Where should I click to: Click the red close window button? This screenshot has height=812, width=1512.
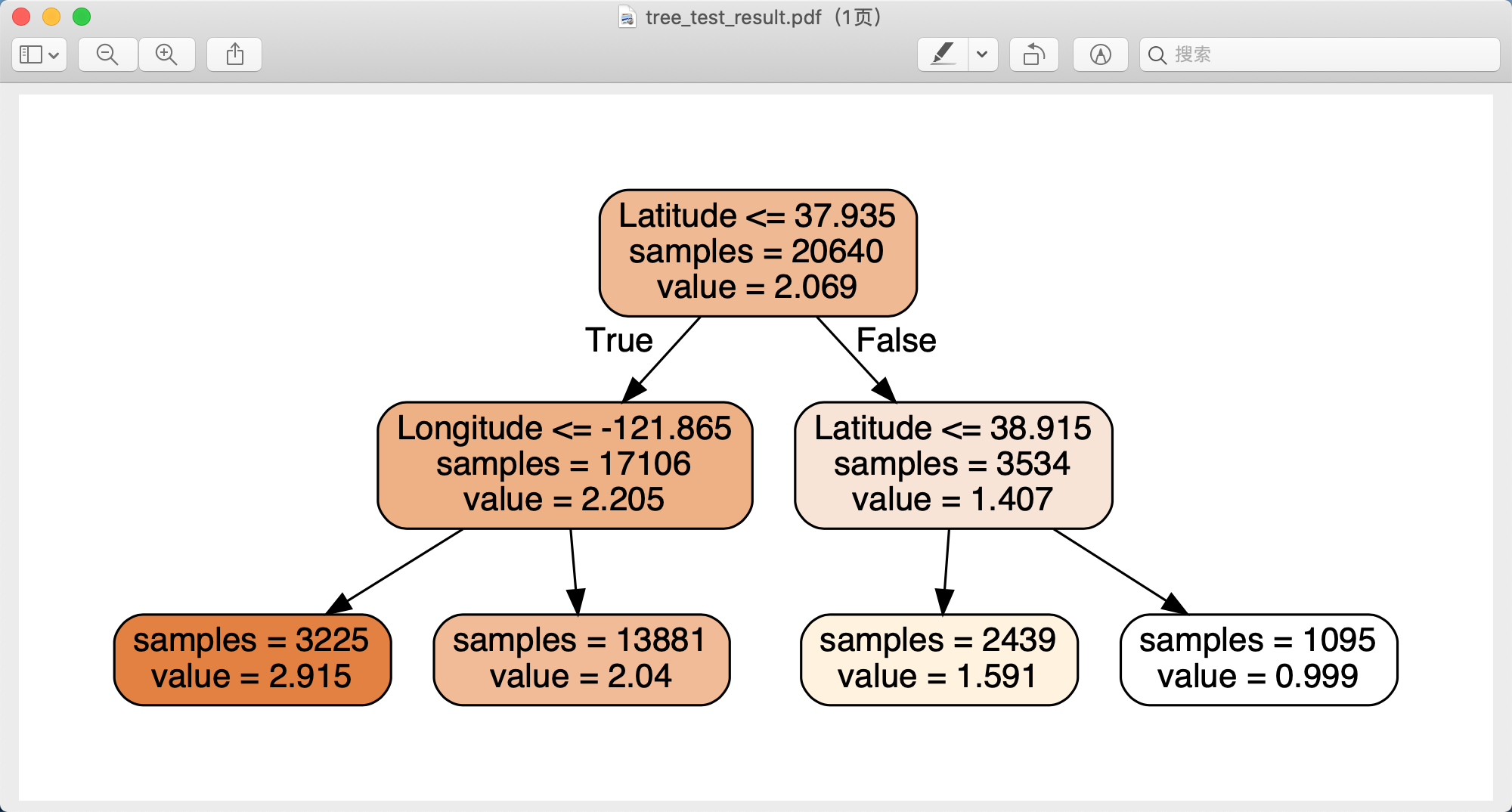21,17
